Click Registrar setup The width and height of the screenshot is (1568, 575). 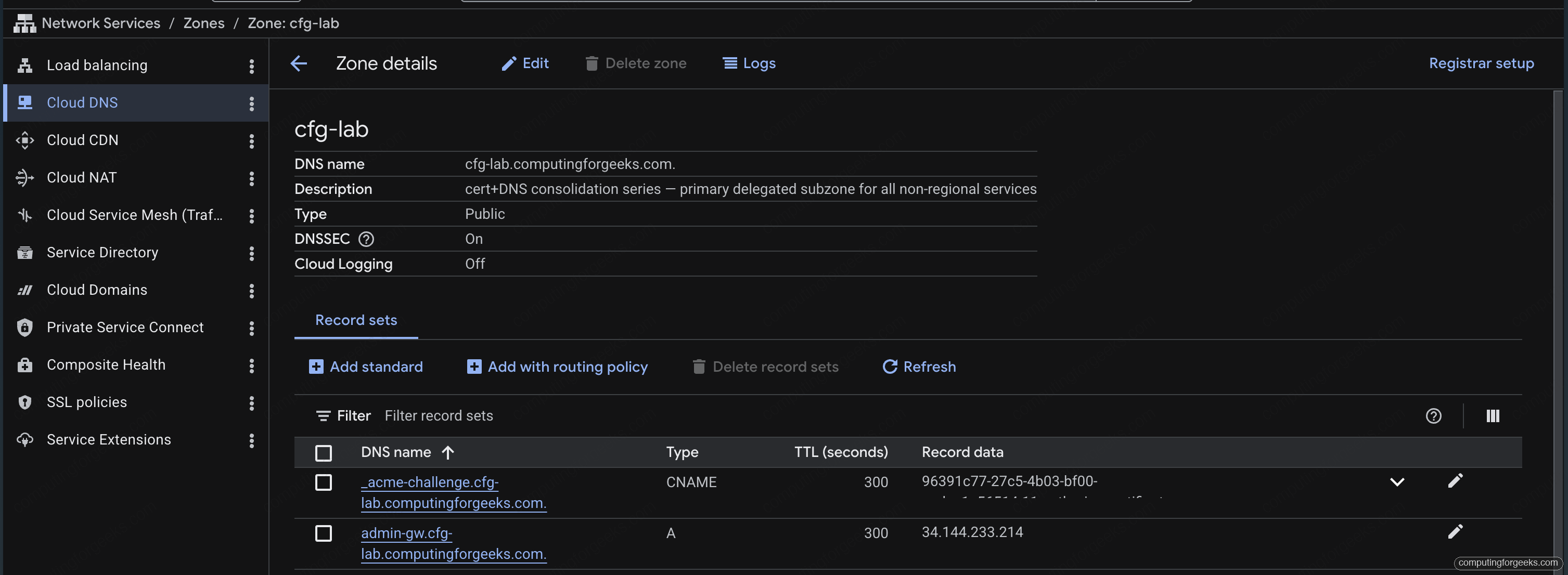[1482, 63]
